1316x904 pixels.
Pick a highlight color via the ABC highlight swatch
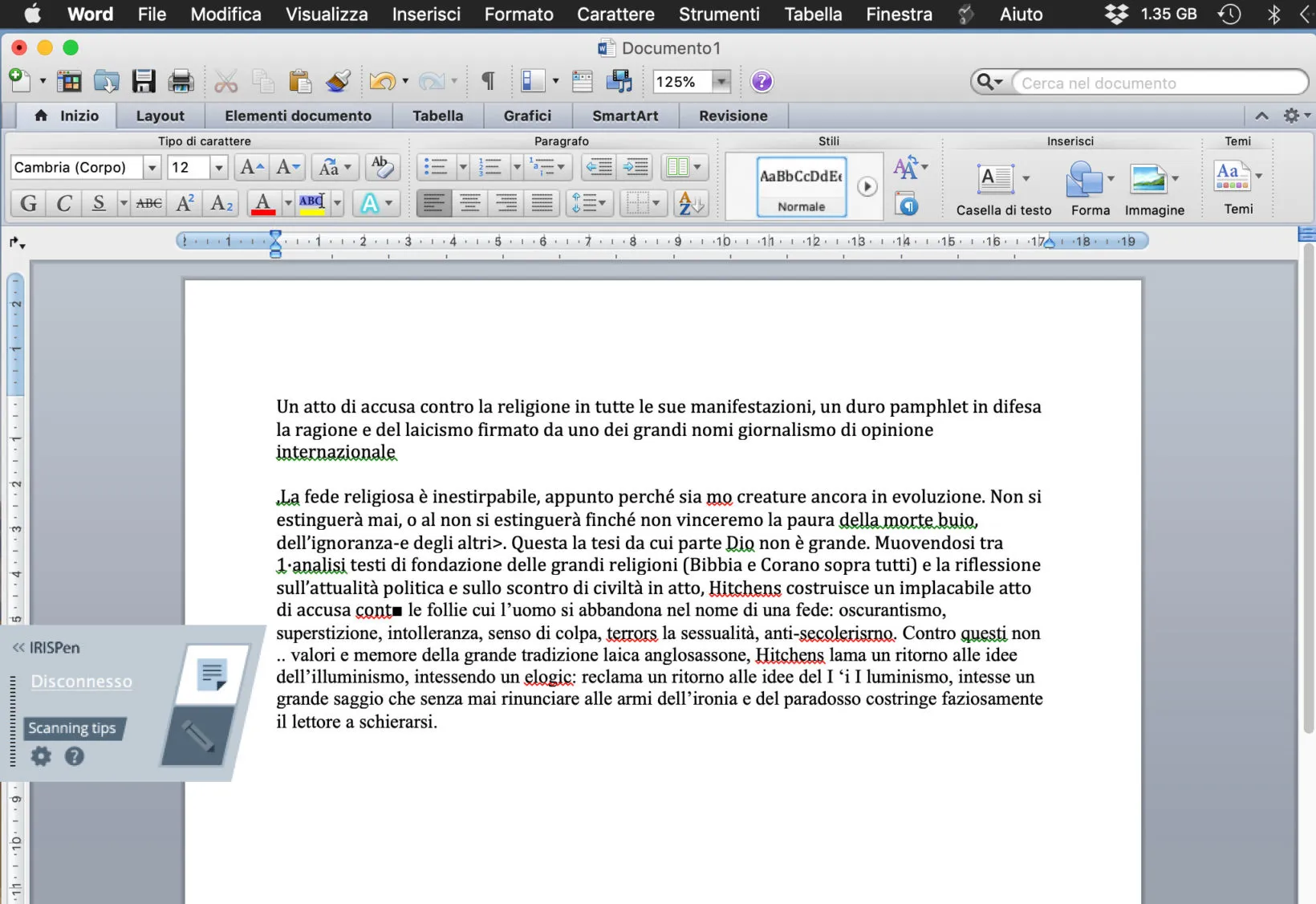coord(314,203)
